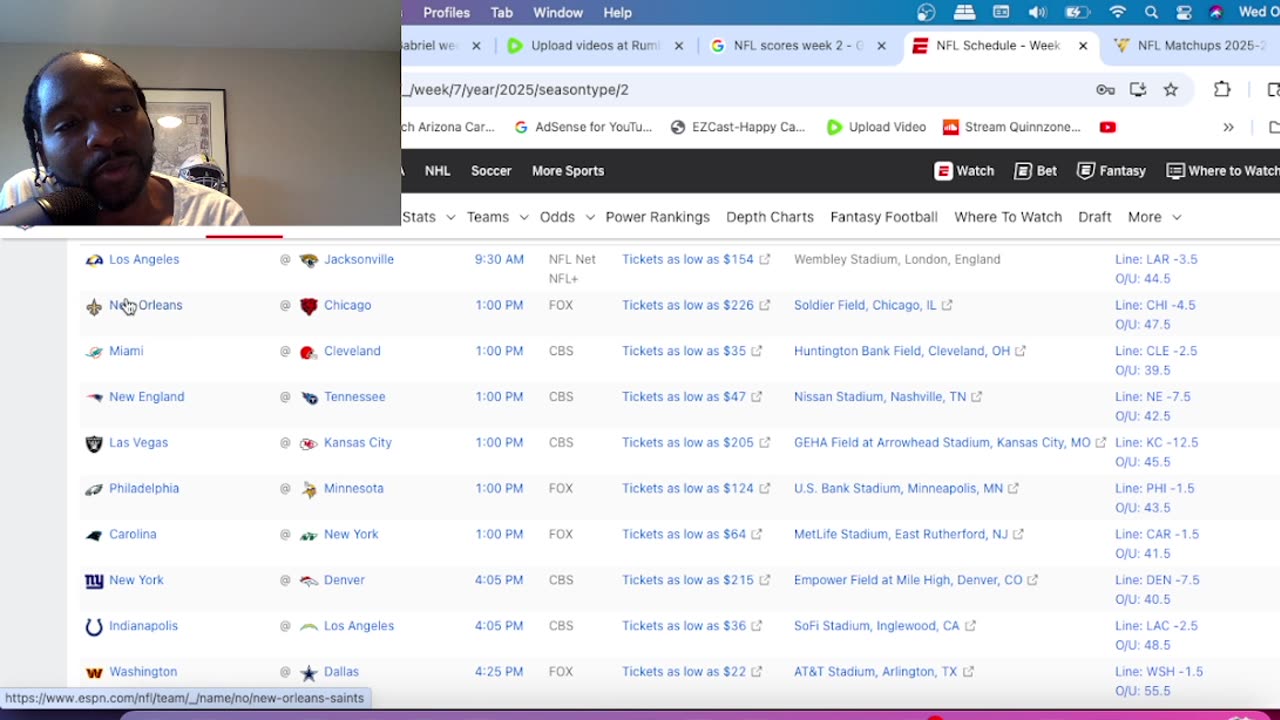Click the Las Vegas Raiders logo

[94, 443]
